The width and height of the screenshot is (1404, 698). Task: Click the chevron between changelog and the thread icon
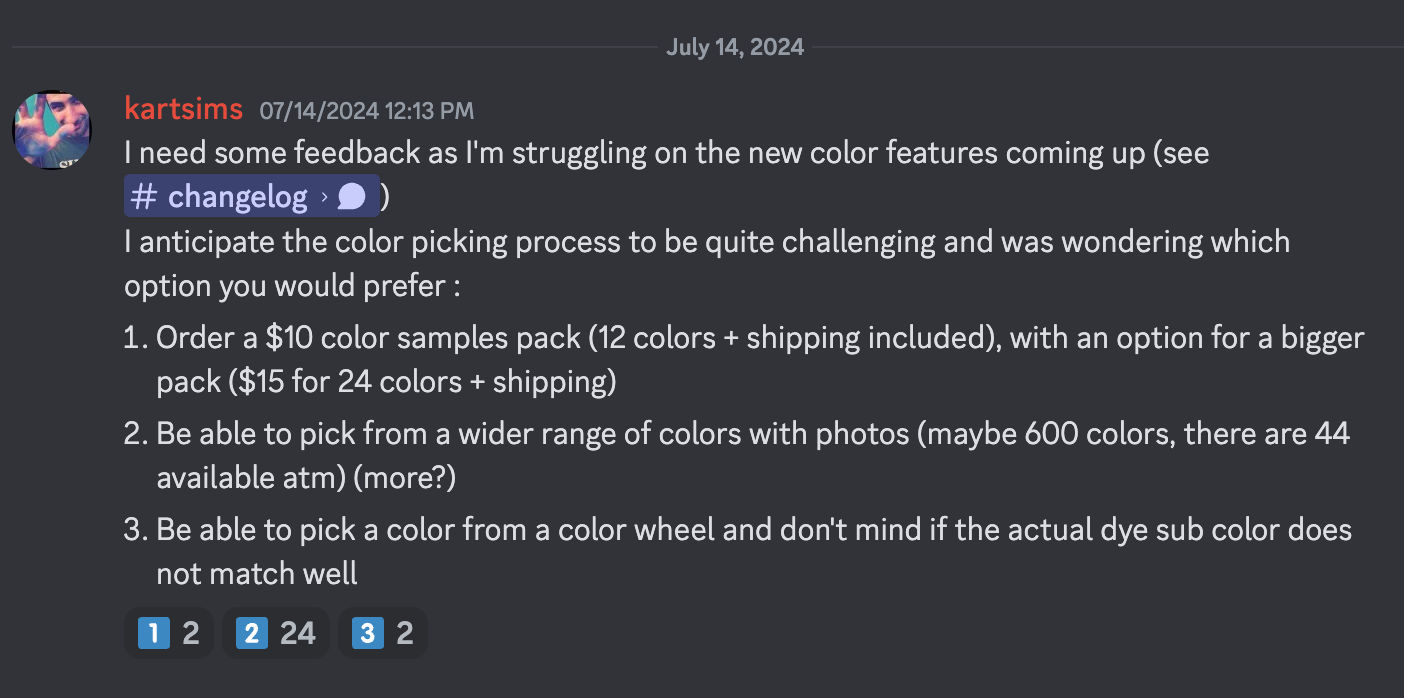click(x=327, y=196)
